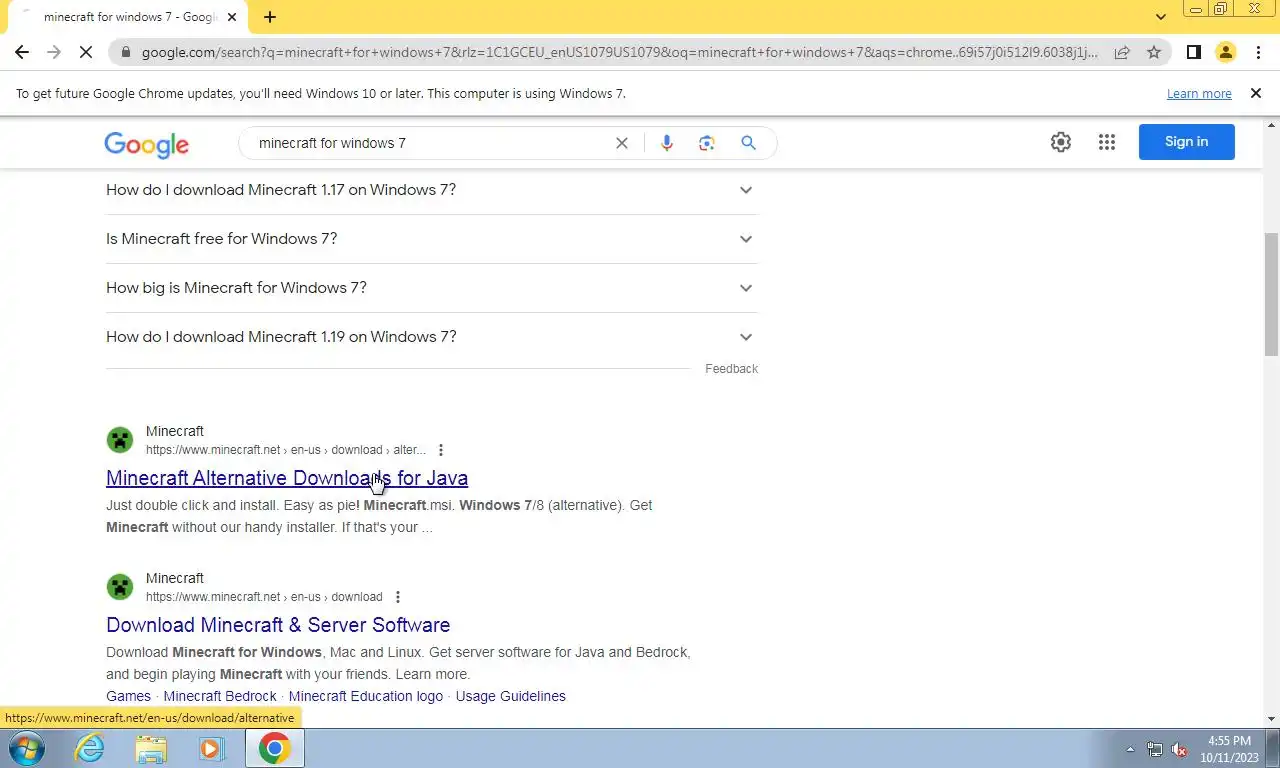The image size is (1280, 768).
Task: Open 'Learn more' about Chrome updates
Action: pyautogui.click(x=1199, y=94)
